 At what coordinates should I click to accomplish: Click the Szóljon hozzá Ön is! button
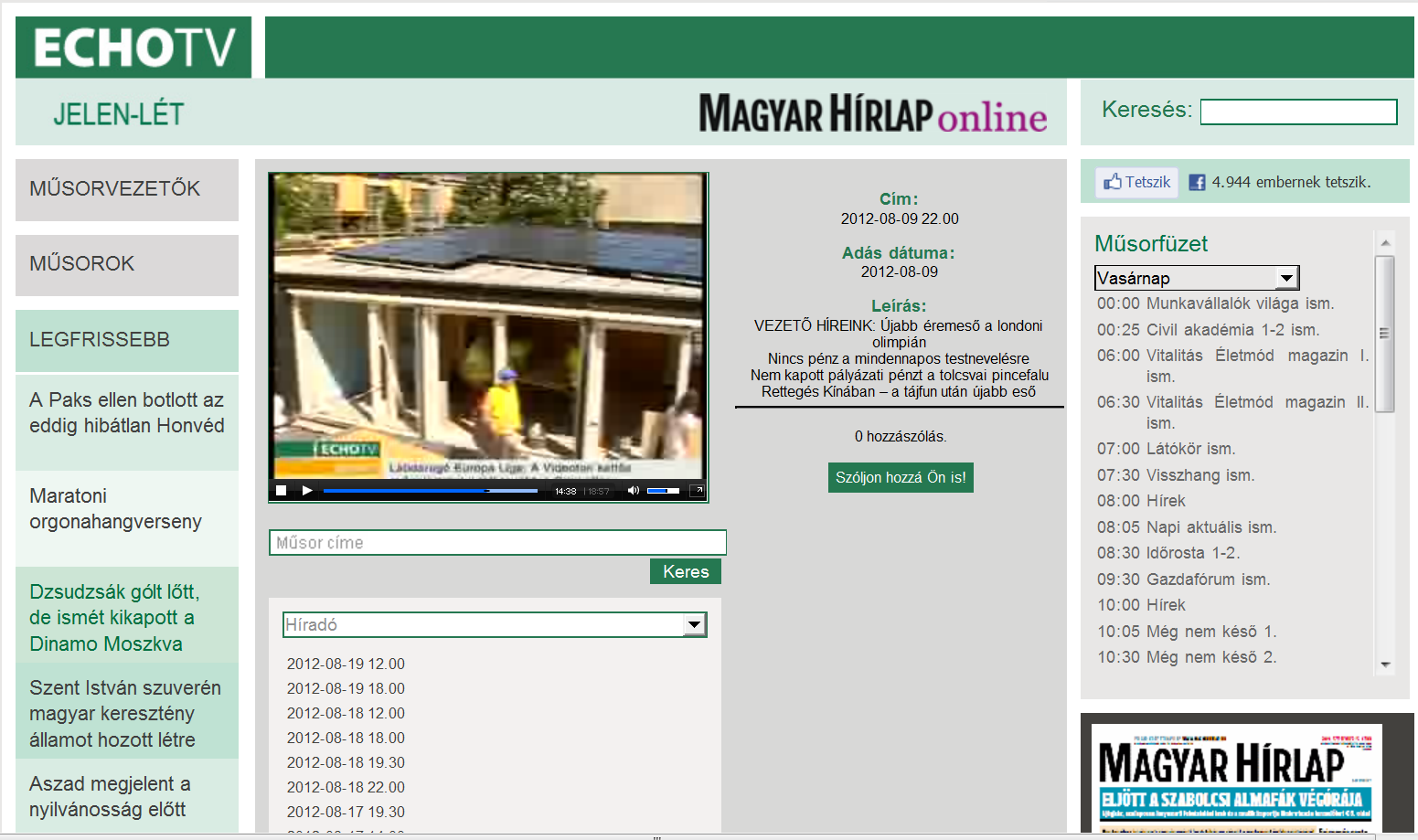tap(901, 477)
